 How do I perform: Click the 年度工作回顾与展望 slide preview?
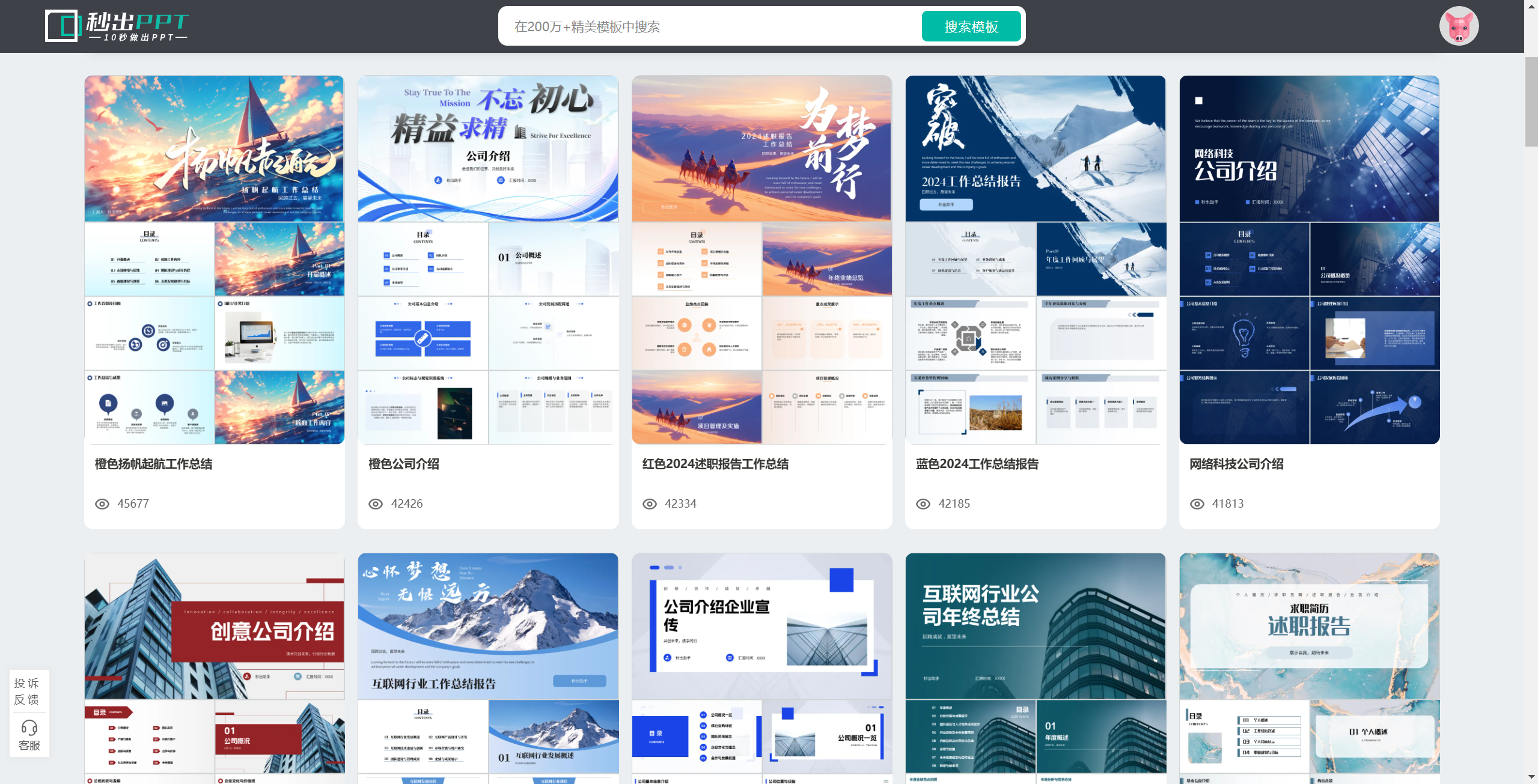(1101, 259)
